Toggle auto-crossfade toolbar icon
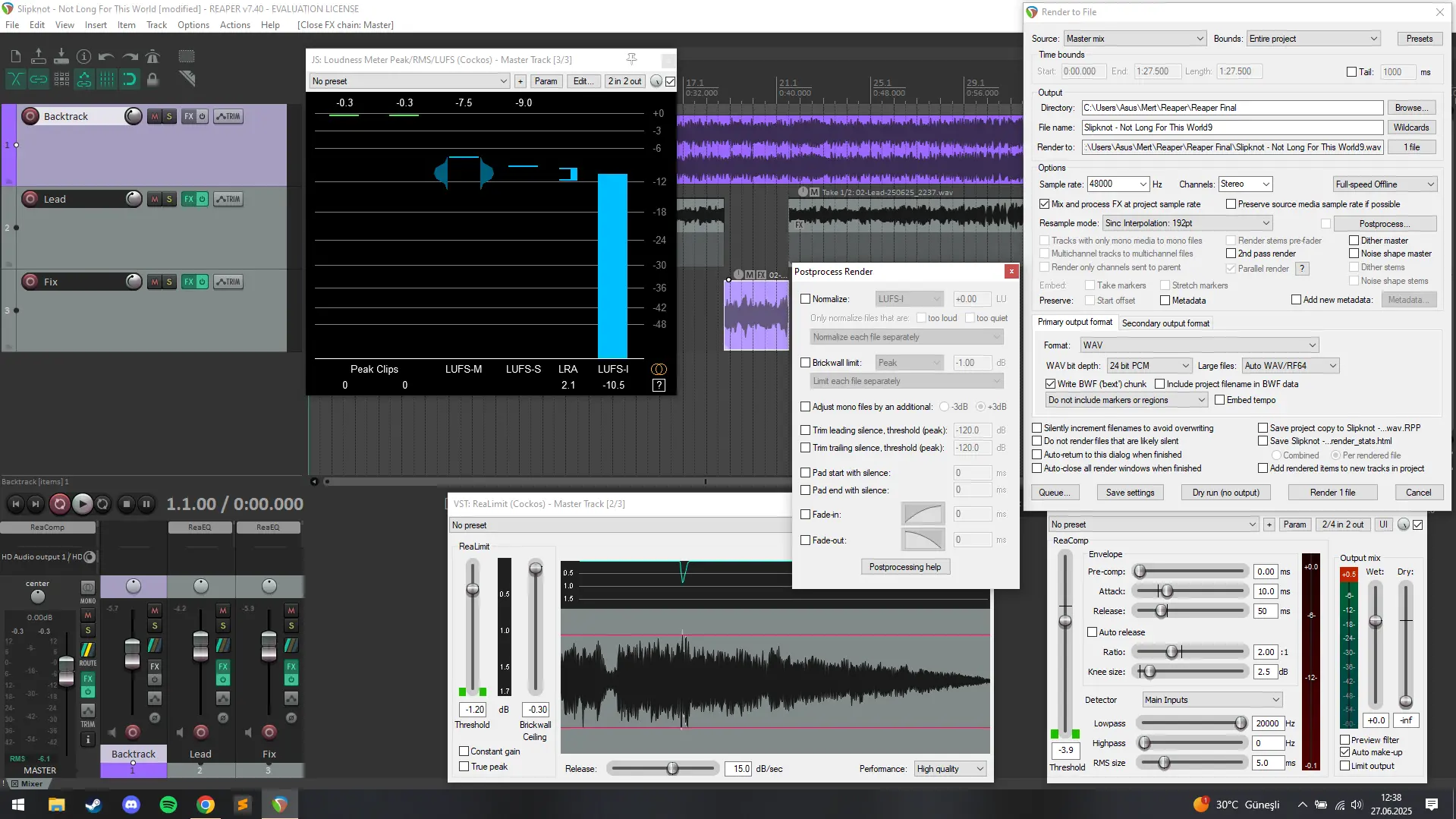 click(x=15, y=79)
